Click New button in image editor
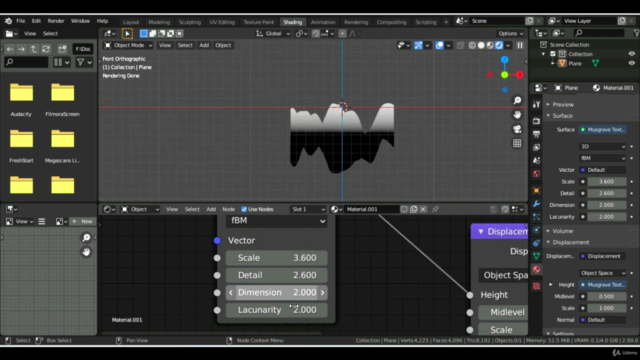Viewport: 640px width, 360px height. tap(82, 221)
